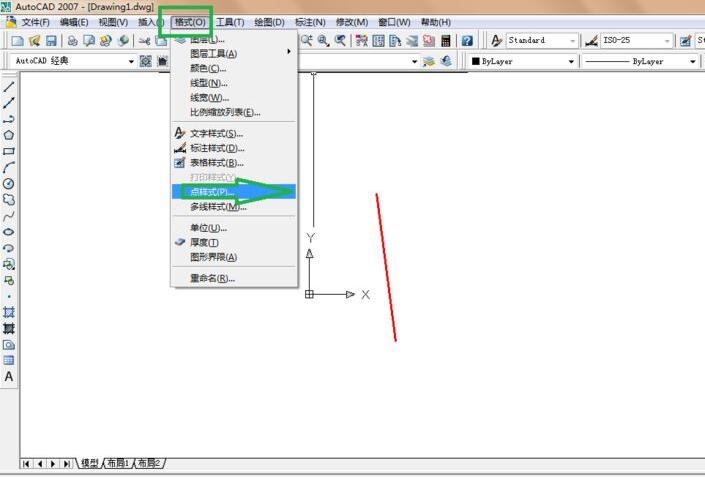Image resolution: width=705 pixels, height=477 pixels.
Task: Select the Polyline tool
Action: pos(9,119)
